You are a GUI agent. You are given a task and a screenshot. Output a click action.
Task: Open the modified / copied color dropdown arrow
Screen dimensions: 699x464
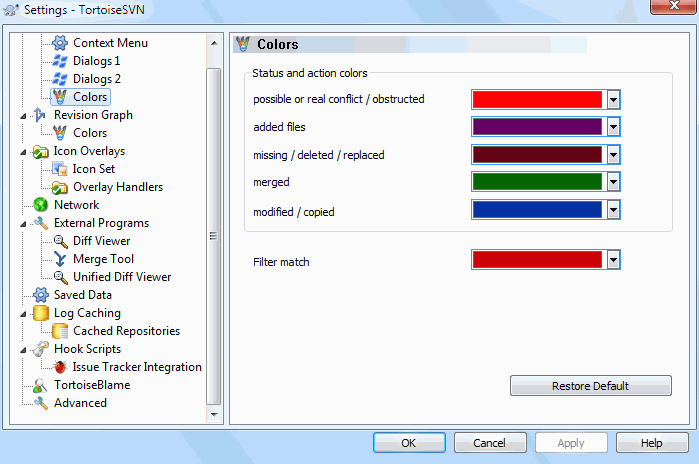click(x=613, y=210)
